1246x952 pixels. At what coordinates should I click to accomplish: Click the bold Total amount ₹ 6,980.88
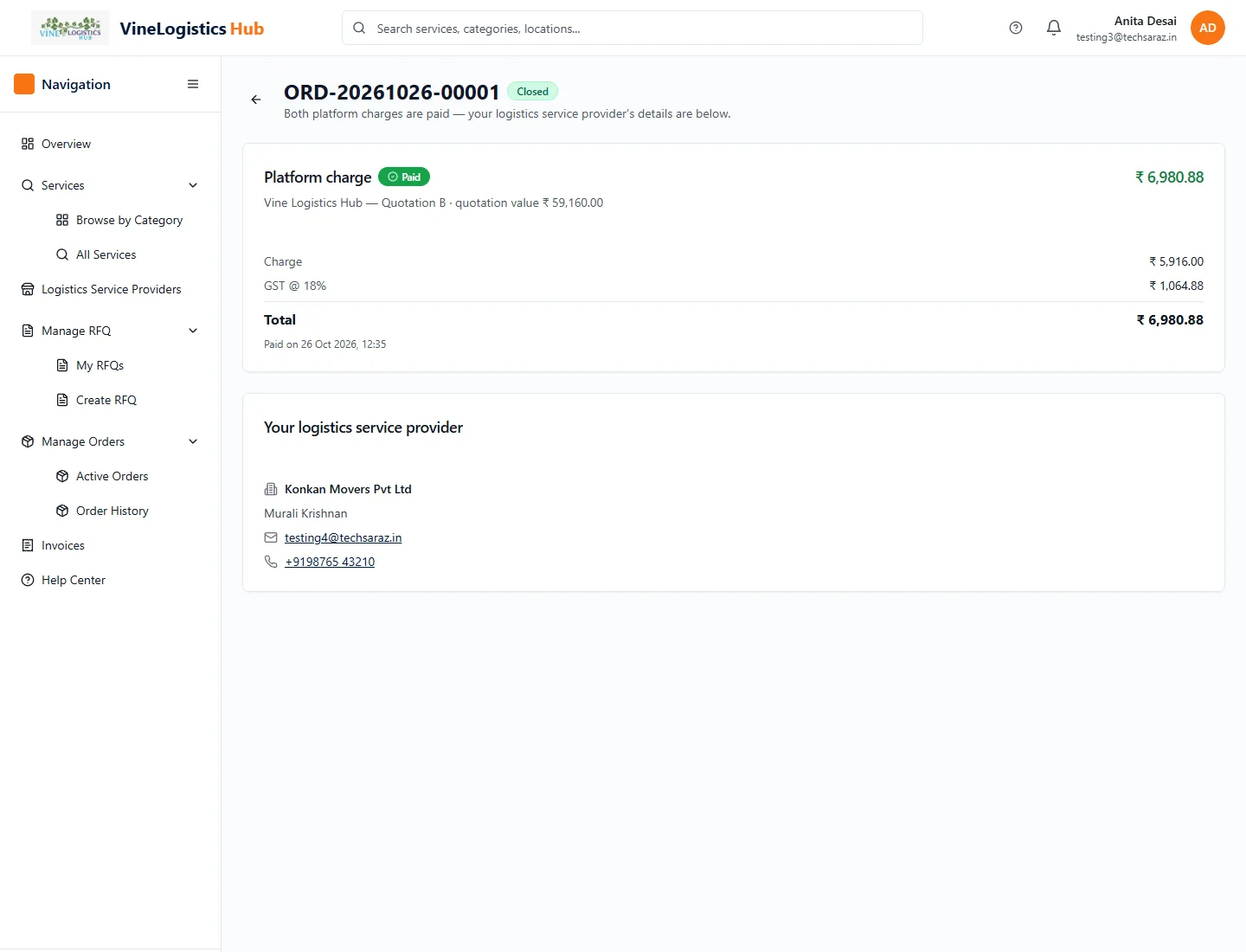point(1170,319)
